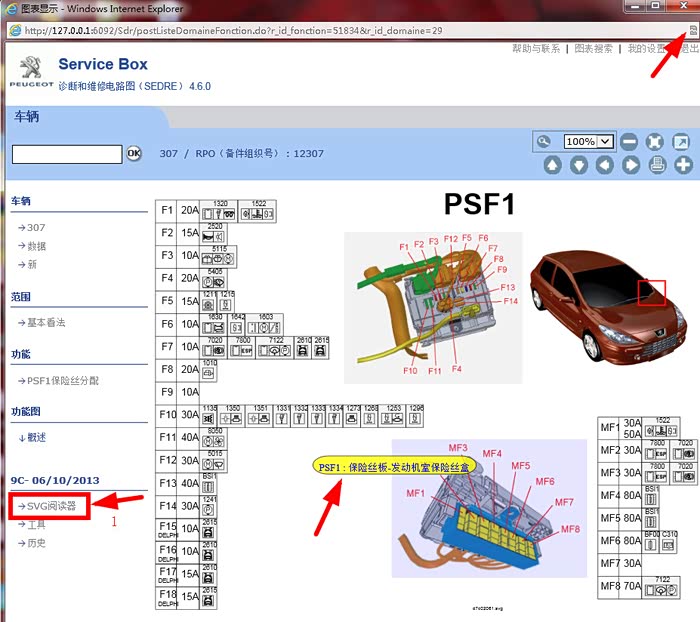Open 图表搜索 in the top menu
This screenshot has height=622, width=700.
point(594,49)
